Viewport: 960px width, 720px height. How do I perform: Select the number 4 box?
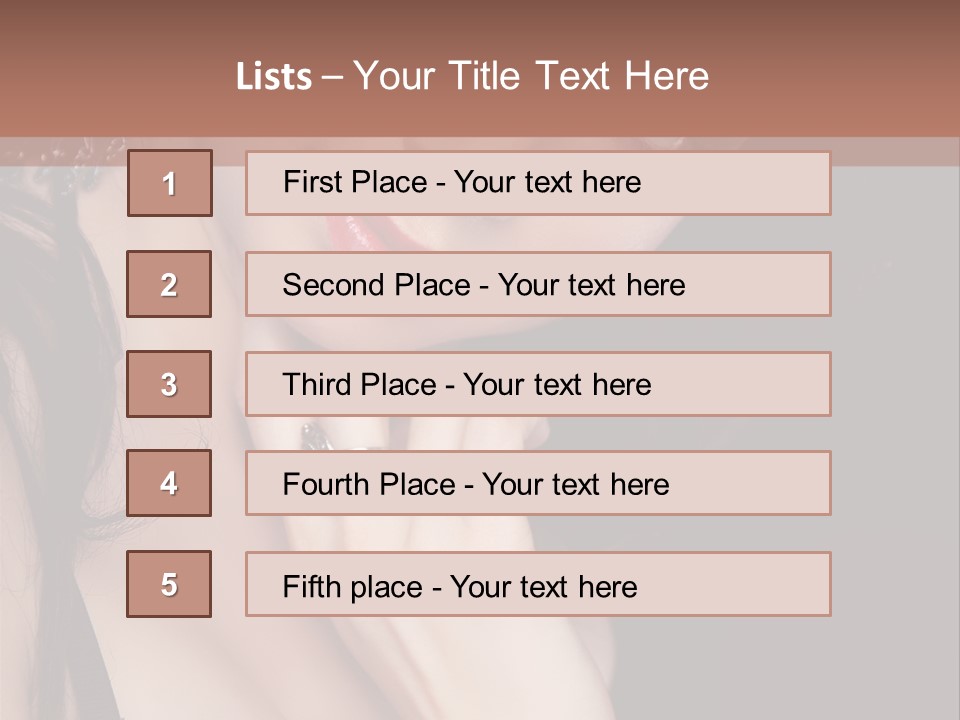coord(169,483)
